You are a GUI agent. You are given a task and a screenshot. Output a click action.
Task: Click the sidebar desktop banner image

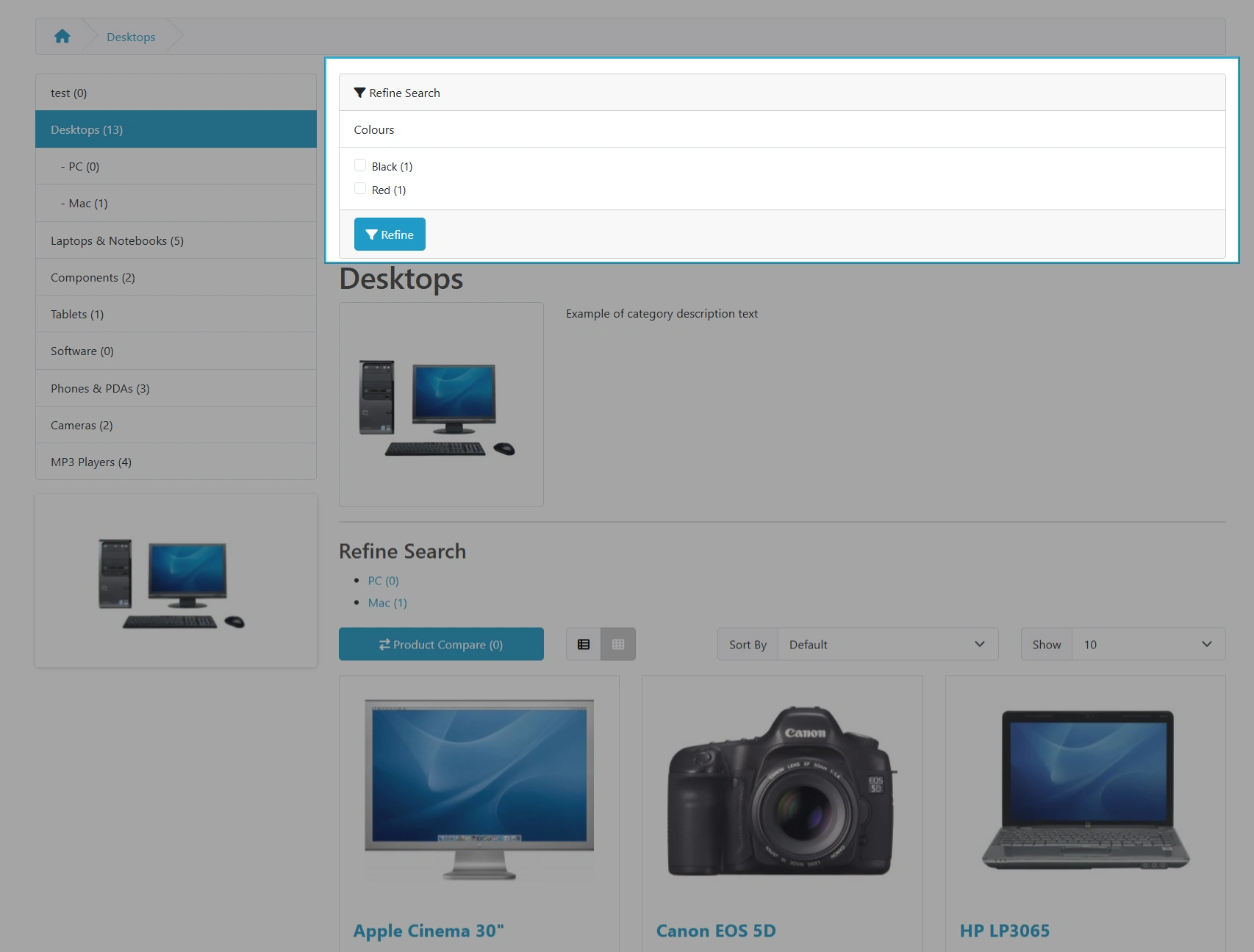(176, 581)
